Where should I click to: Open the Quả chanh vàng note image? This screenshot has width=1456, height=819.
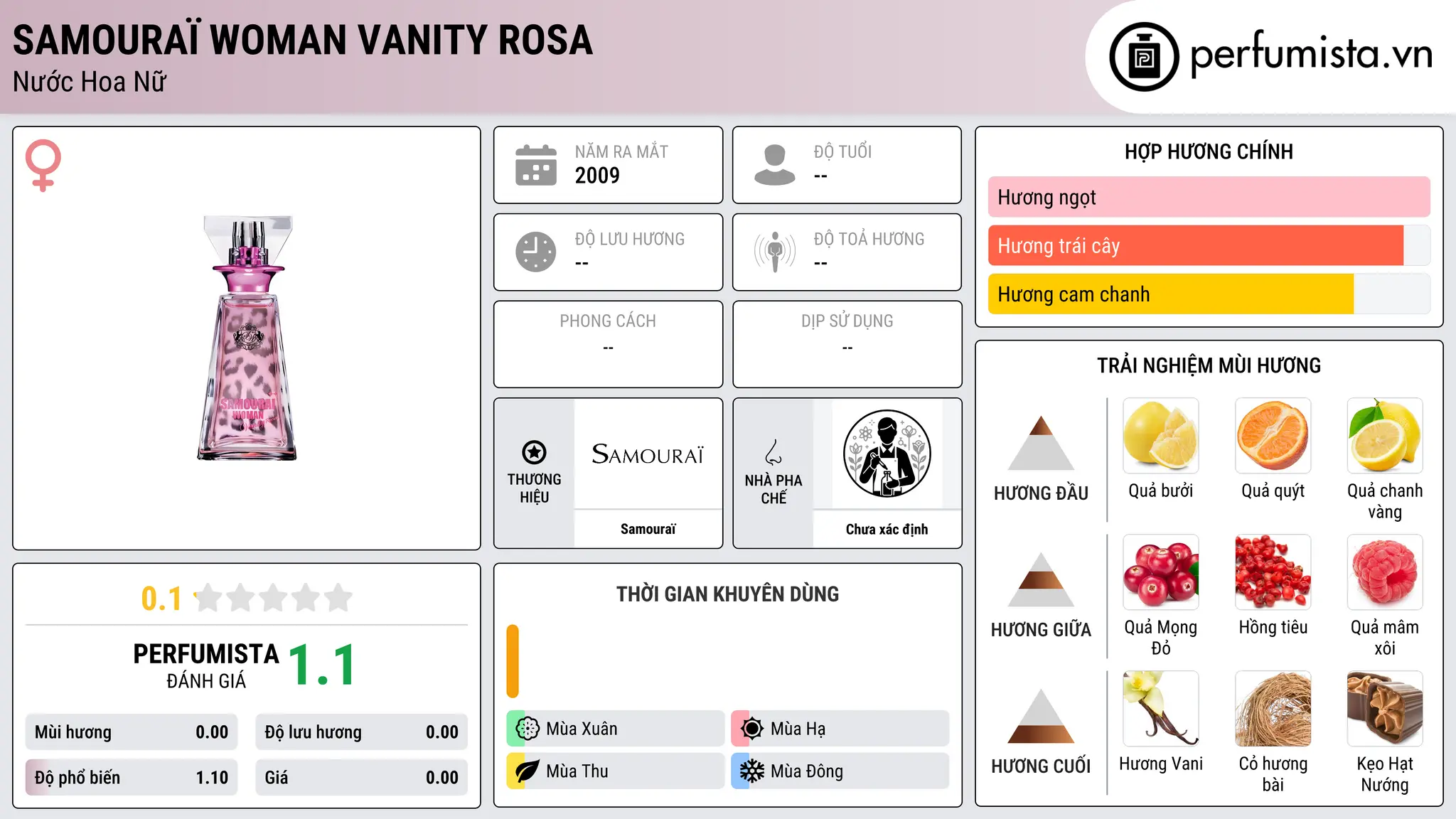[1385, 436]
